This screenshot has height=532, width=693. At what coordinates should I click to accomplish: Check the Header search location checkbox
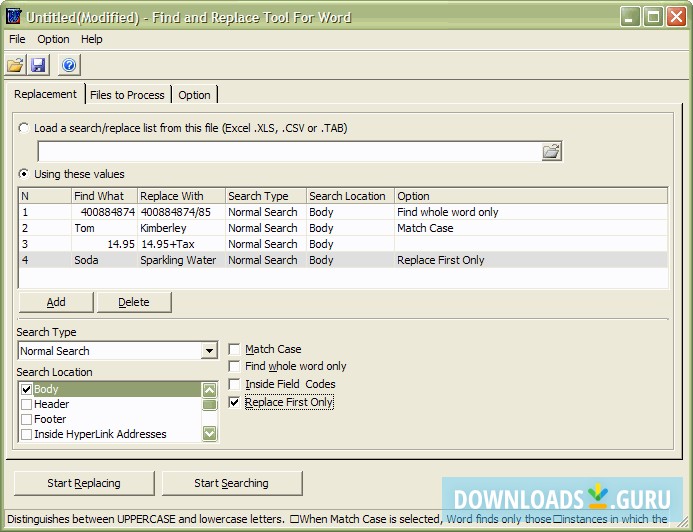pyautogui.click(x=26, y=404)
